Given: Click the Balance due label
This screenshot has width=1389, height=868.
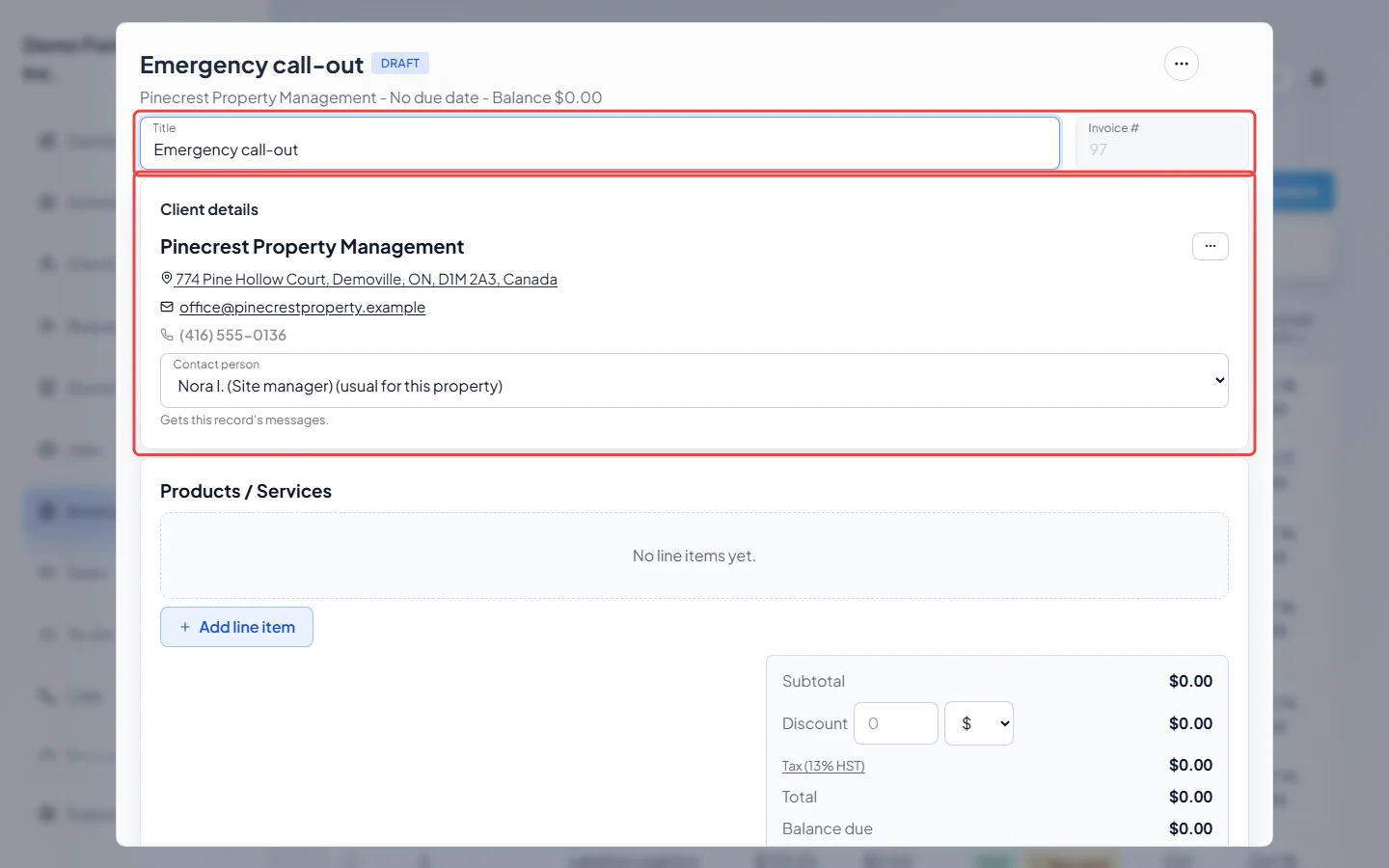Looking at the screenshot, I should [x=827, y=828].
